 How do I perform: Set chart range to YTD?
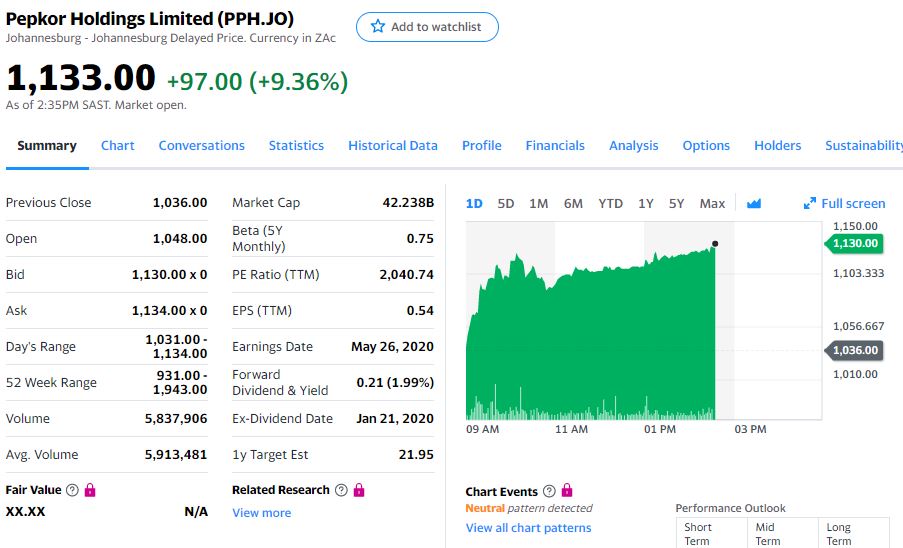tap(610, 203)
